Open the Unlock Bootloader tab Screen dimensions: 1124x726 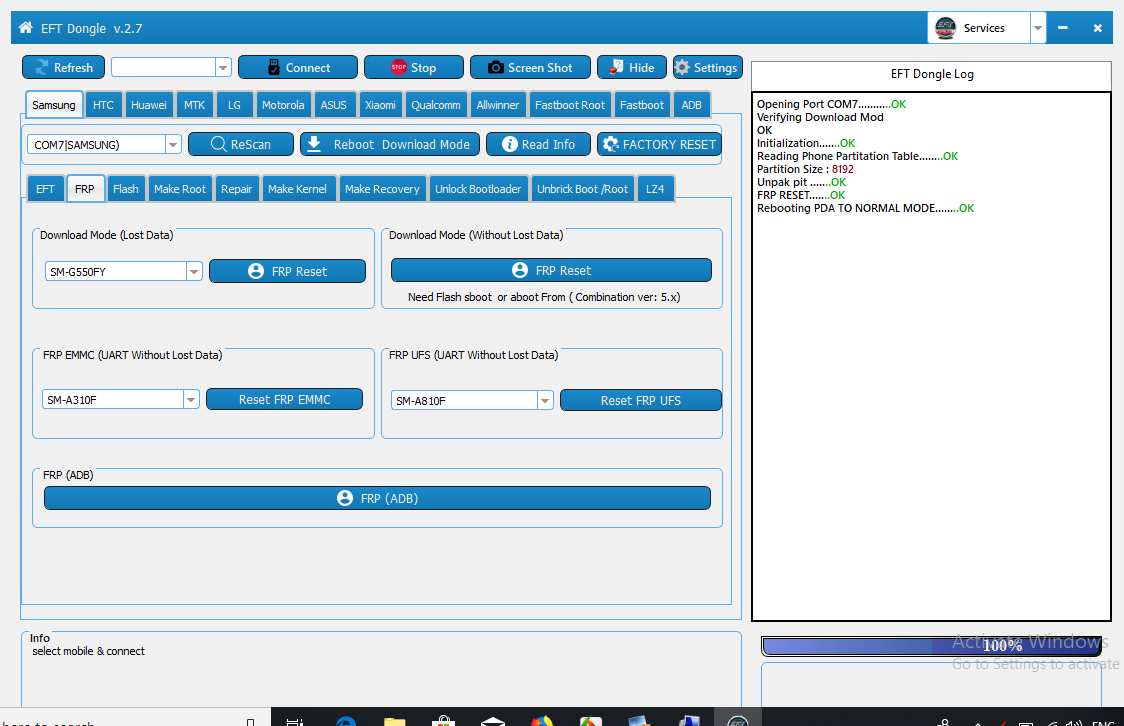(478, 188)
